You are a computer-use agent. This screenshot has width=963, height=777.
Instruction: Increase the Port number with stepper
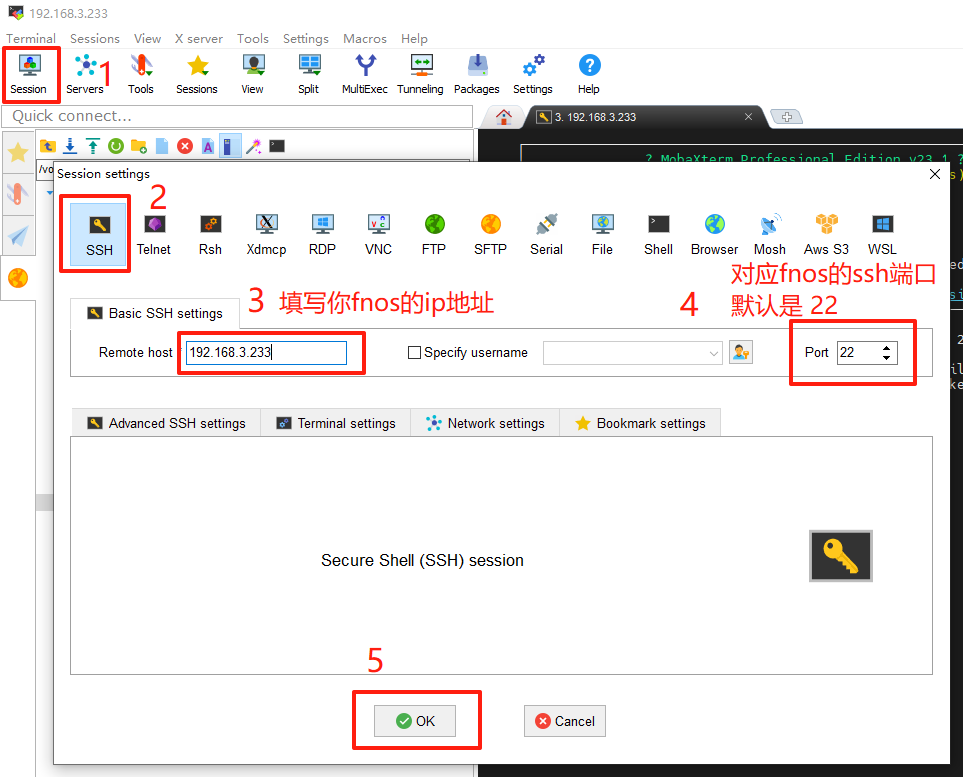point(886,348)
